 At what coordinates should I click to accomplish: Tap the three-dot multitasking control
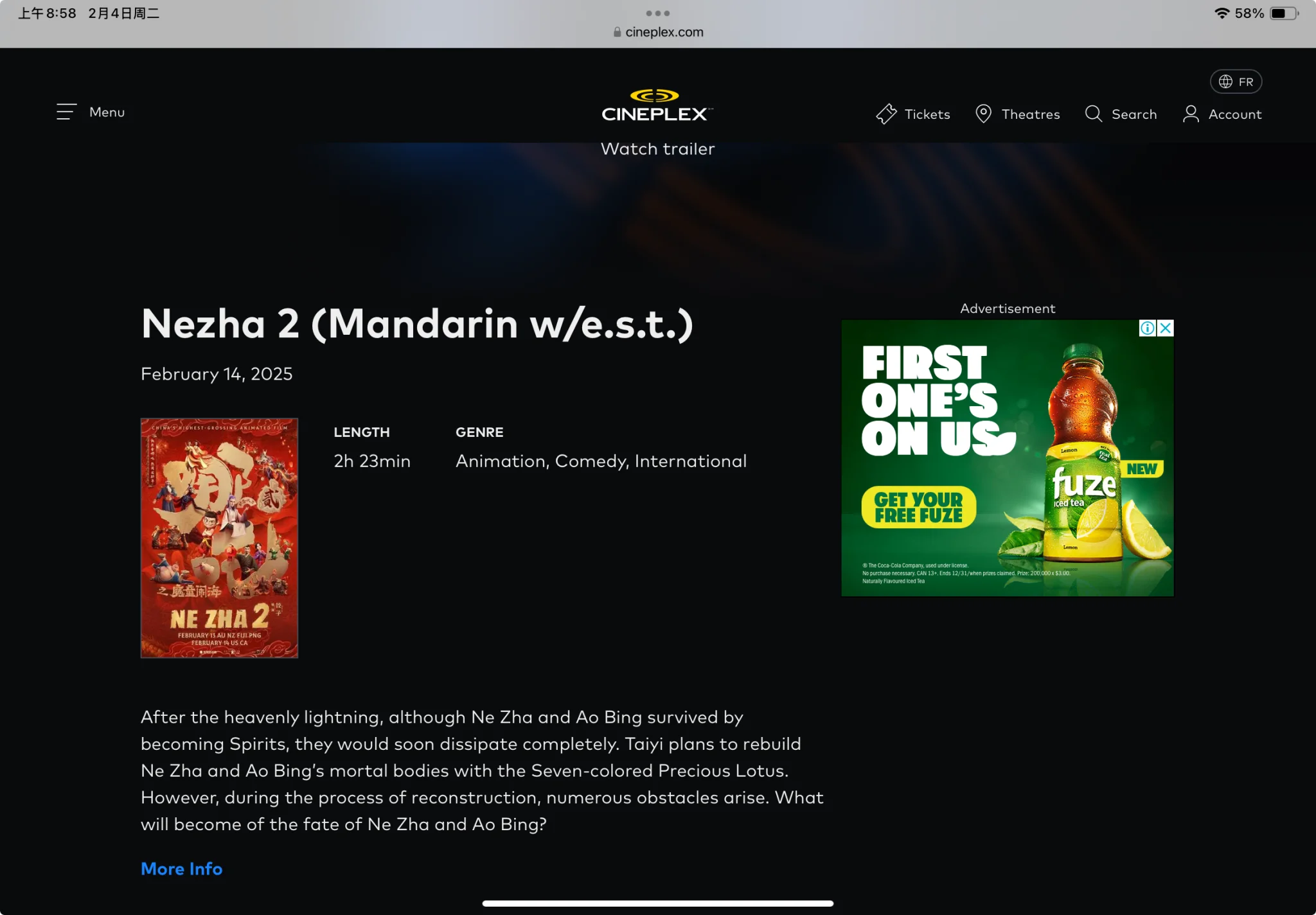[x=658, y=13]
